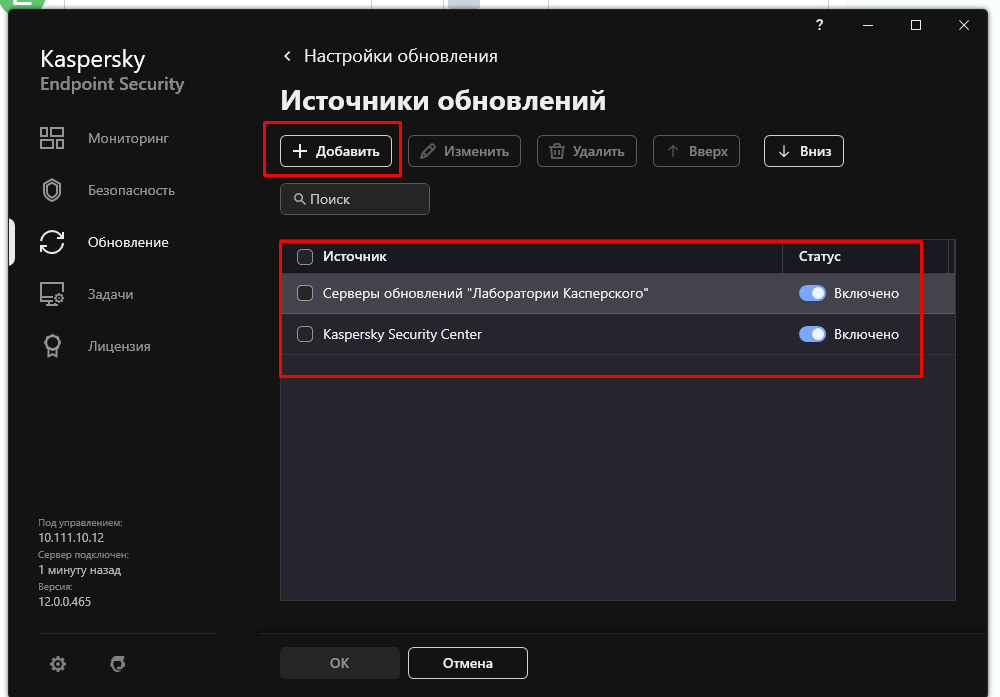Open the Задачи monitor icon
The height and width of the screenshot is (697, 1000).
(x=52, y=294)
